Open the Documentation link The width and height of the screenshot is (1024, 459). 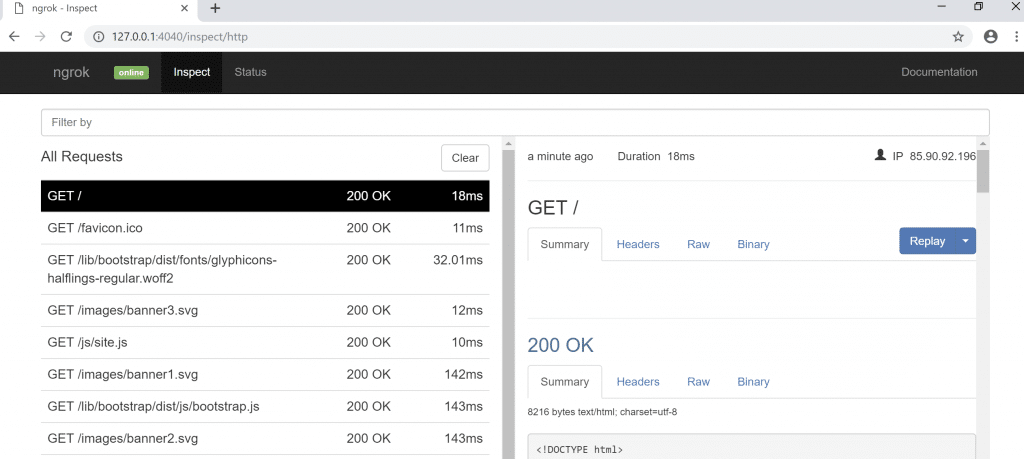939,72
